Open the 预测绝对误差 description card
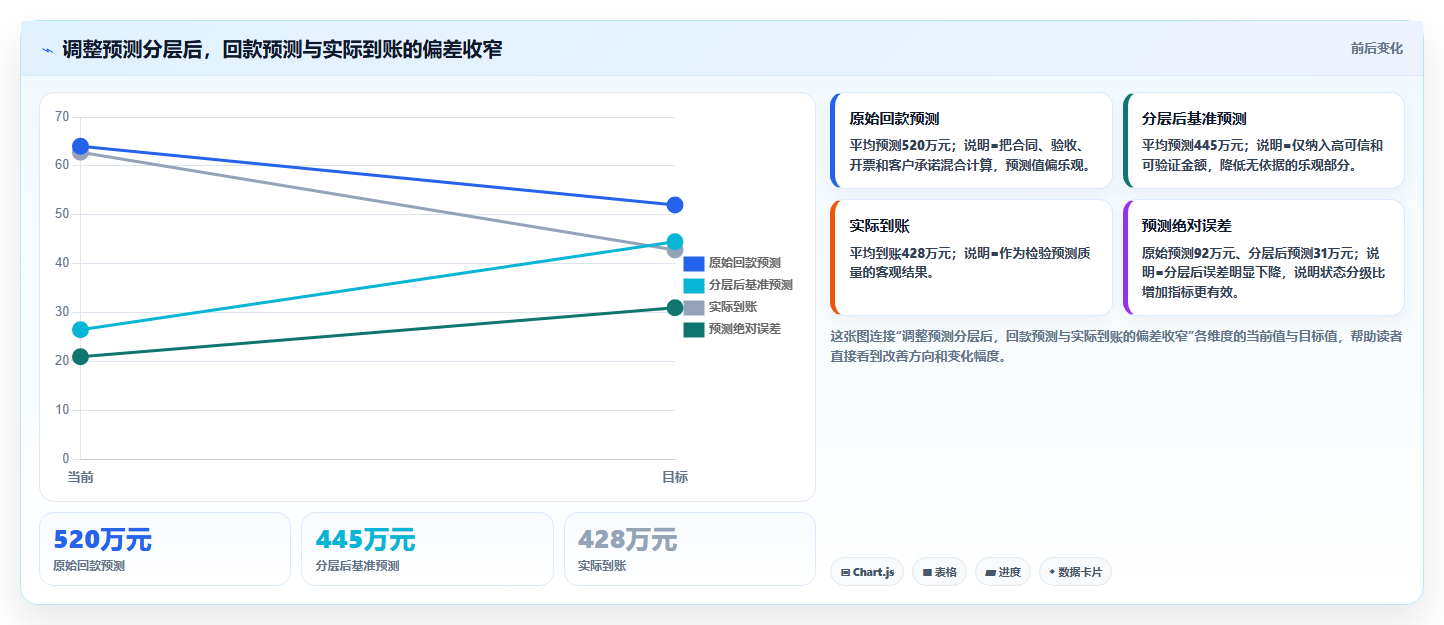Image resolution: width=1444 pixels, height=625 pixels. (x=1263, y=257)
